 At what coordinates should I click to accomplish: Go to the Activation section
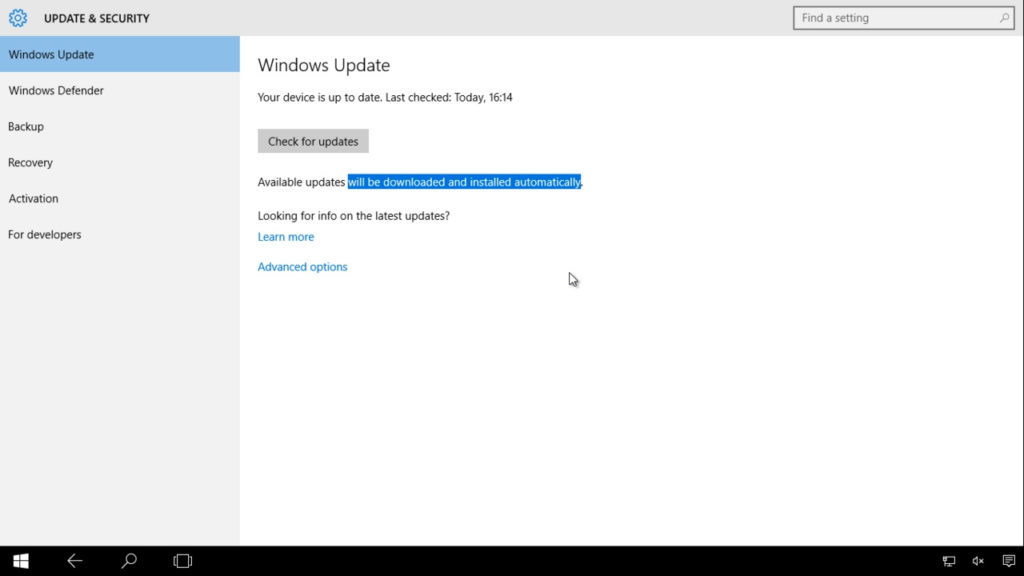click(x=120, y=198)
